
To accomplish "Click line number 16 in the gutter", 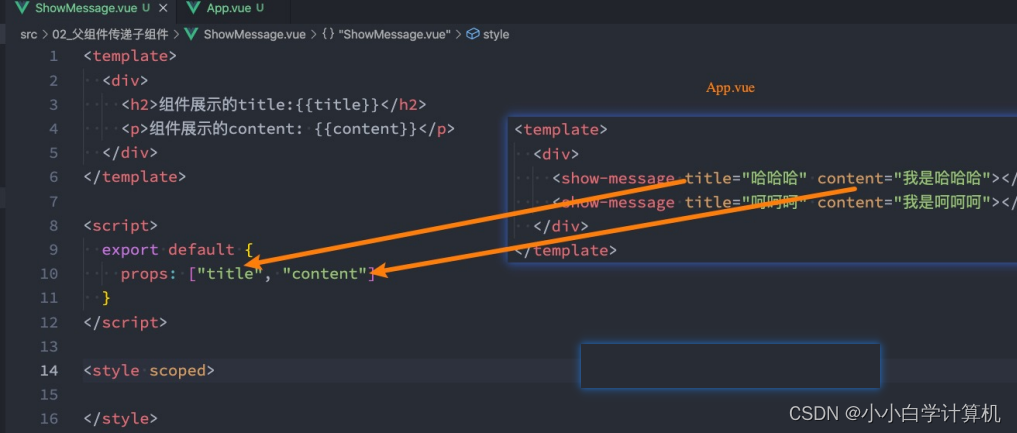I will [49, 419].
